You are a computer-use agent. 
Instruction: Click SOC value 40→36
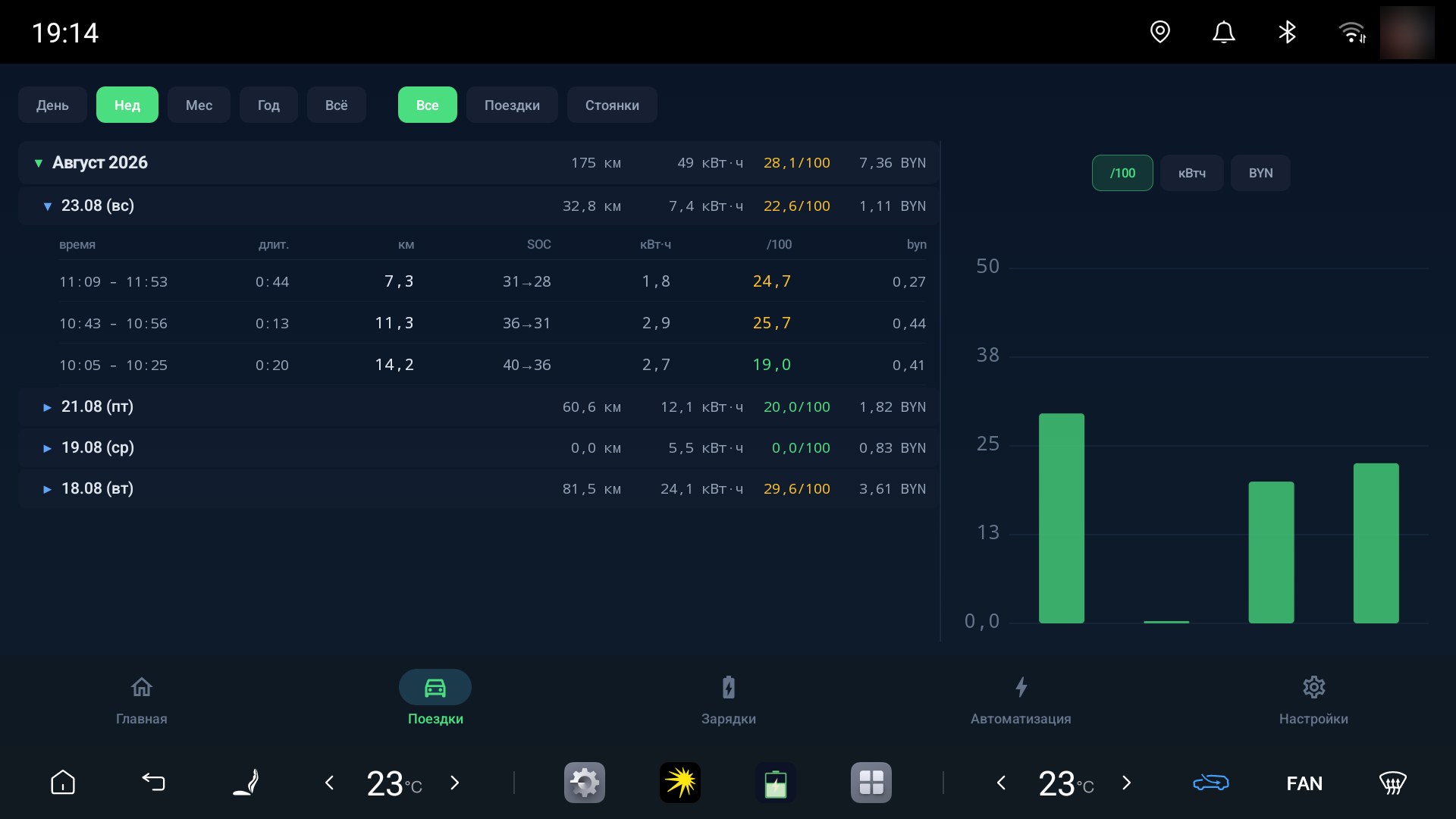pyautogui.click(x=527, y=365)
